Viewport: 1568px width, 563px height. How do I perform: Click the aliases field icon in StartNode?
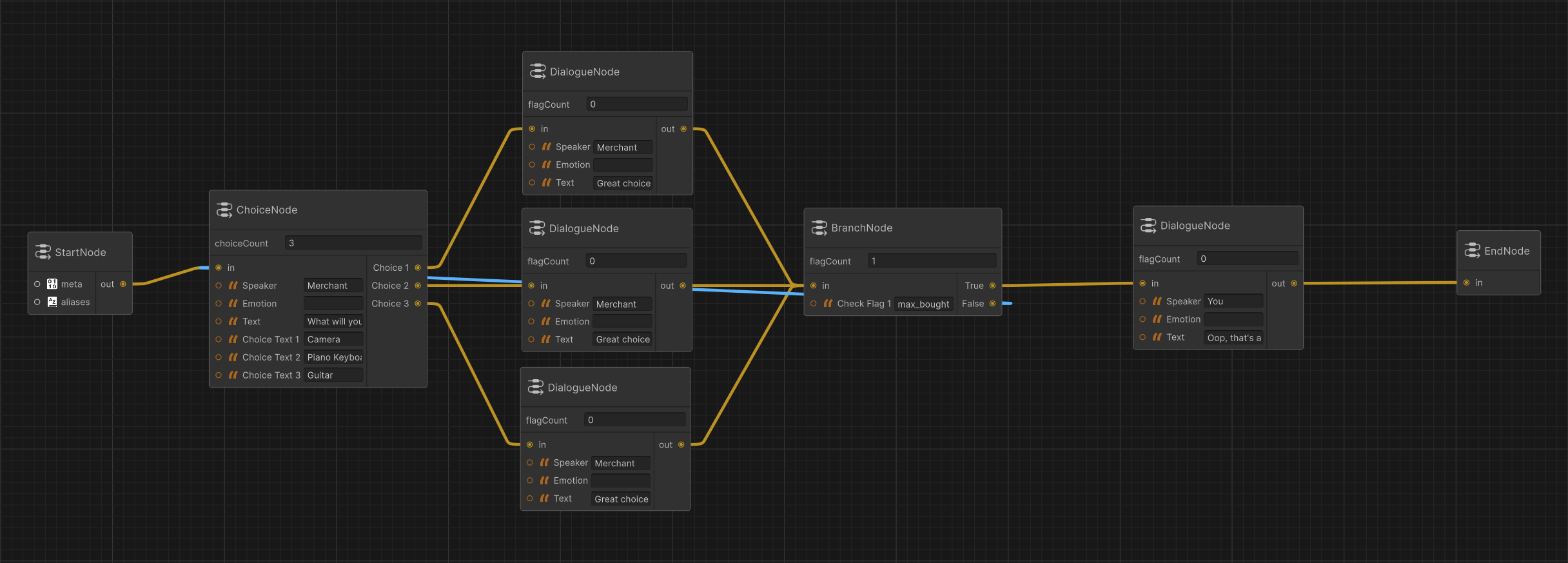(x=52, y=302)
